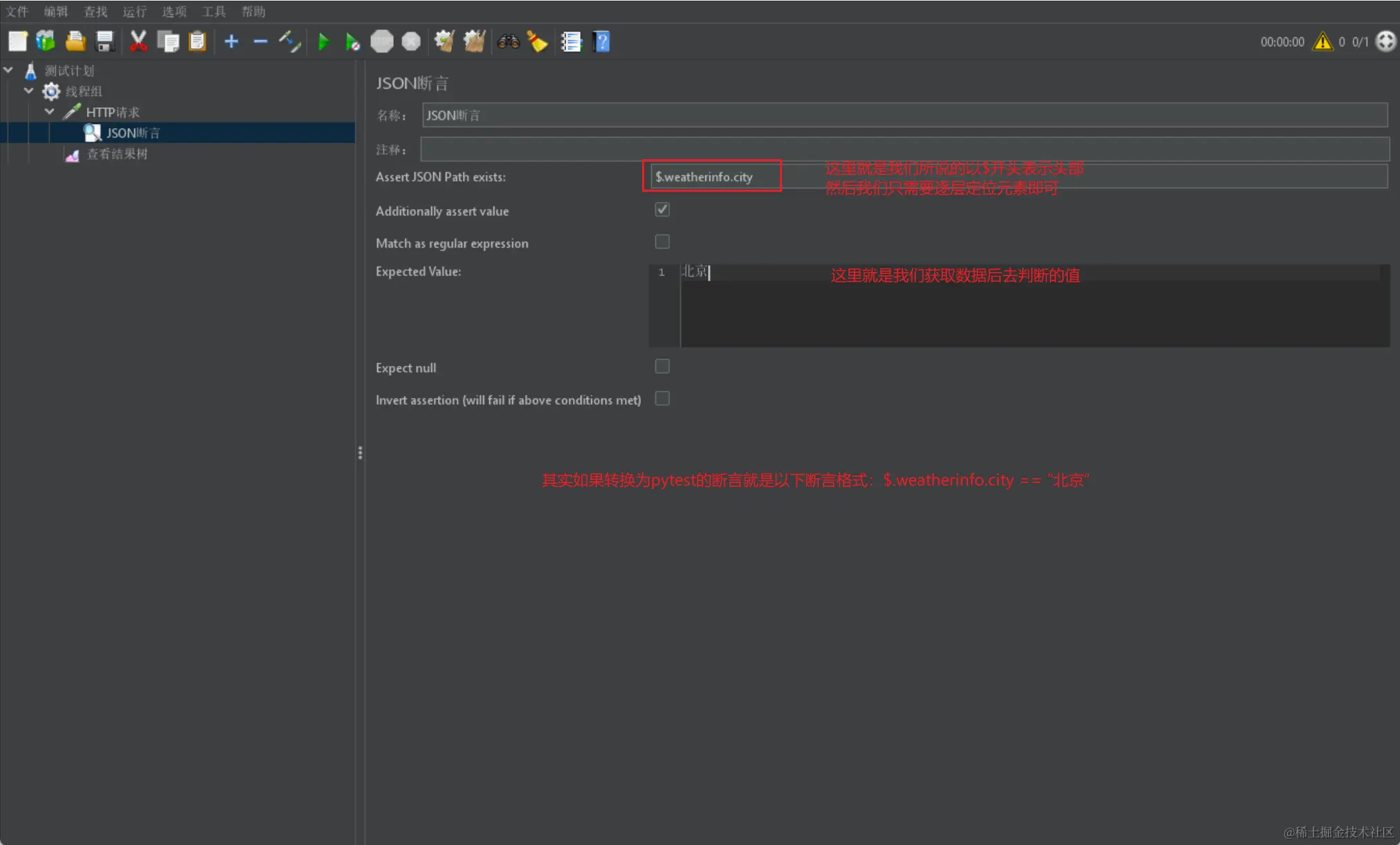Check the Expect null checkbox

[662, 366]
